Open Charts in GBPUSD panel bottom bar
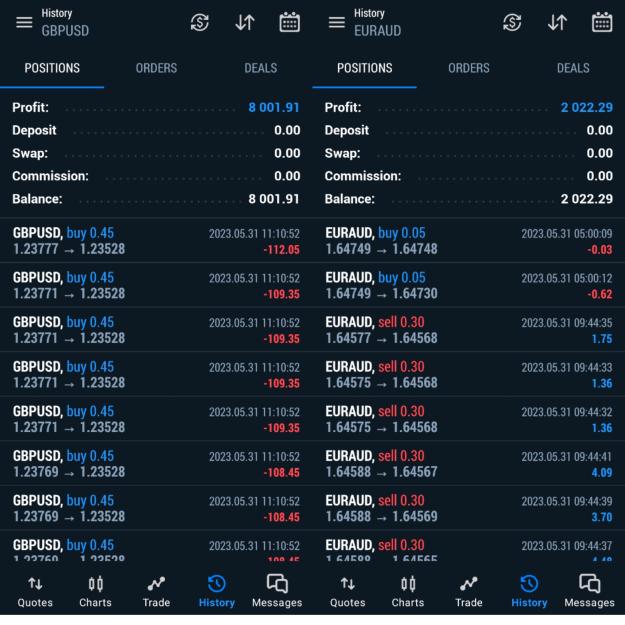 [x=95, y=592]
